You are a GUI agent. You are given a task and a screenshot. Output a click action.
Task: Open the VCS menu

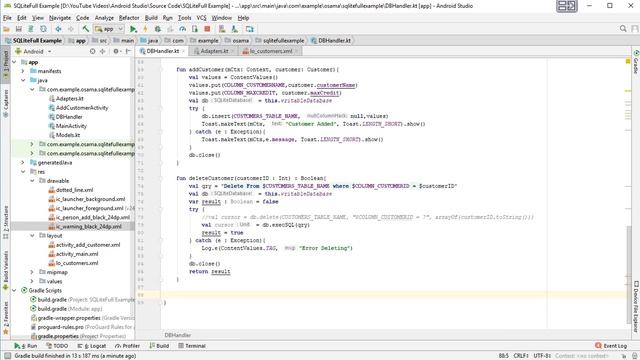pos(201,18)
